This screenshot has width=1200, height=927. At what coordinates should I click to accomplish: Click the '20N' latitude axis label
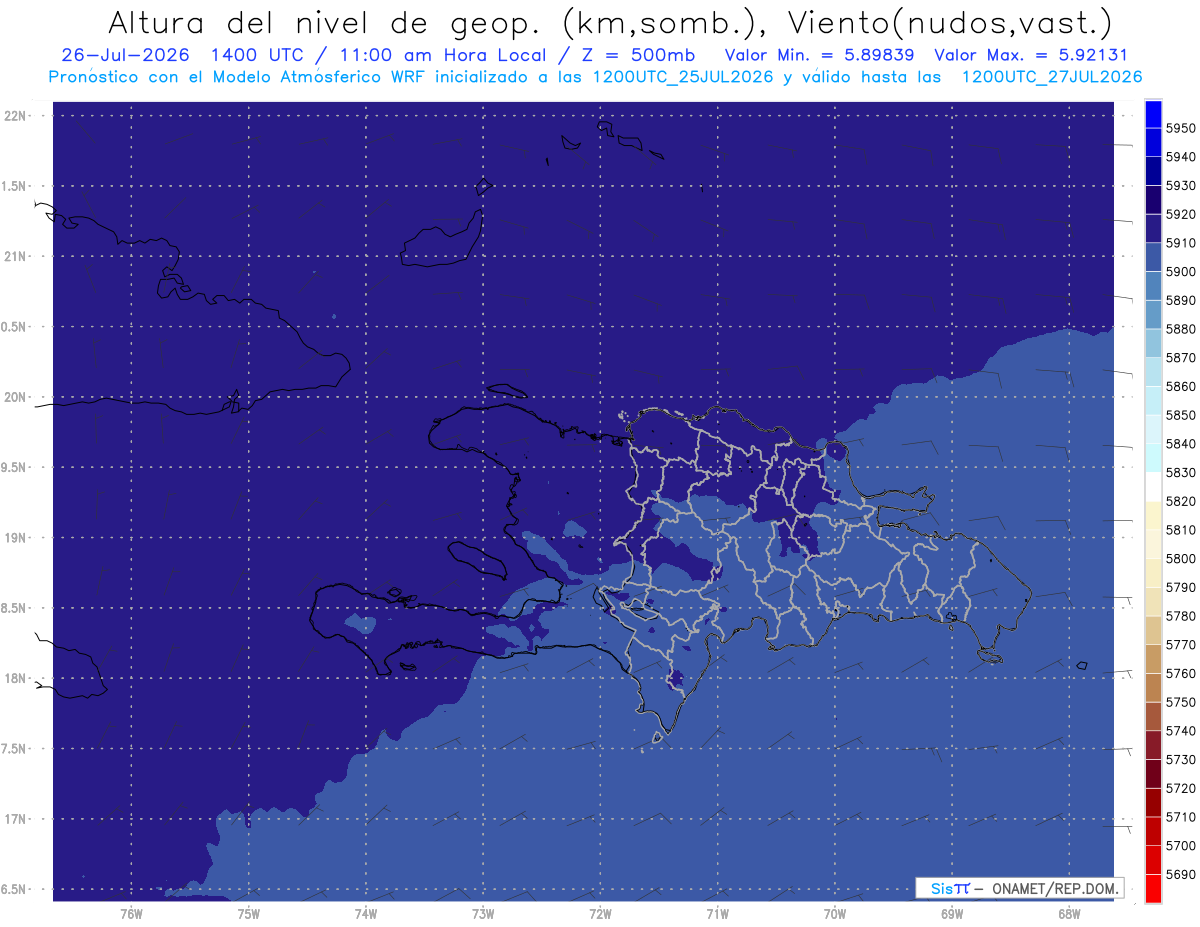coord(16,397)
